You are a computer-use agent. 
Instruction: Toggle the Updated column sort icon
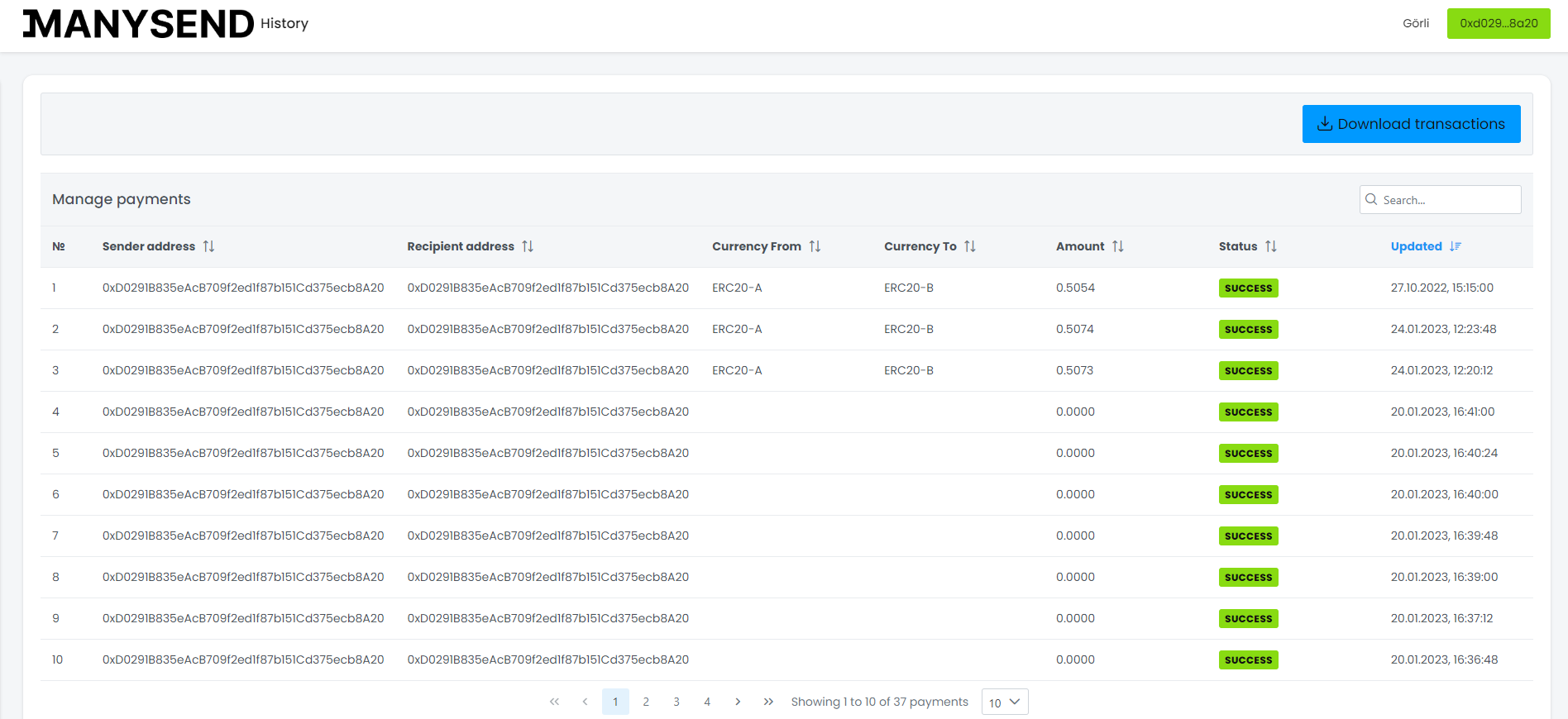pos(1456,246)
